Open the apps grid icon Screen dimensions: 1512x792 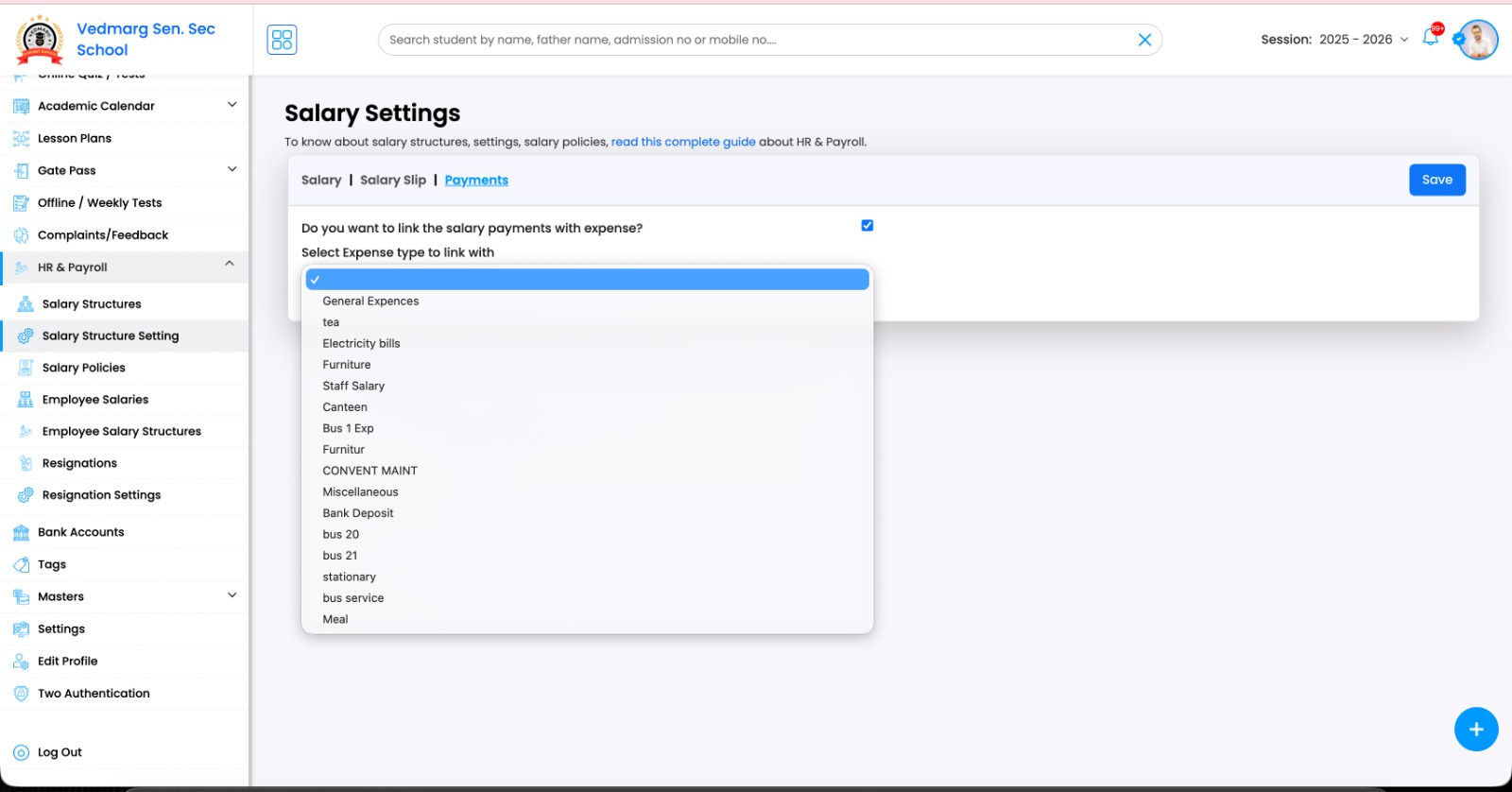click(x=282, y=40)
